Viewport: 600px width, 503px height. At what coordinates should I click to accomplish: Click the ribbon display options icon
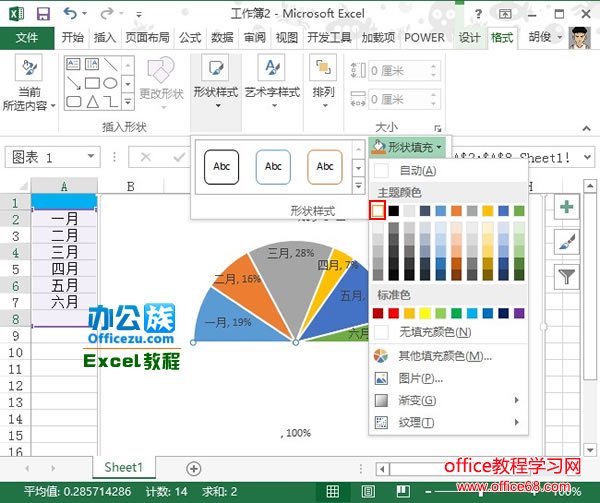[505, 14]
